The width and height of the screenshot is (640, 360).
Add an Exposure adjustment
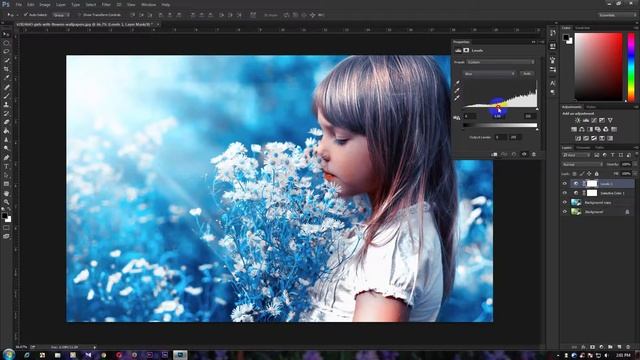pyautogui.click(x=602, y=120)
